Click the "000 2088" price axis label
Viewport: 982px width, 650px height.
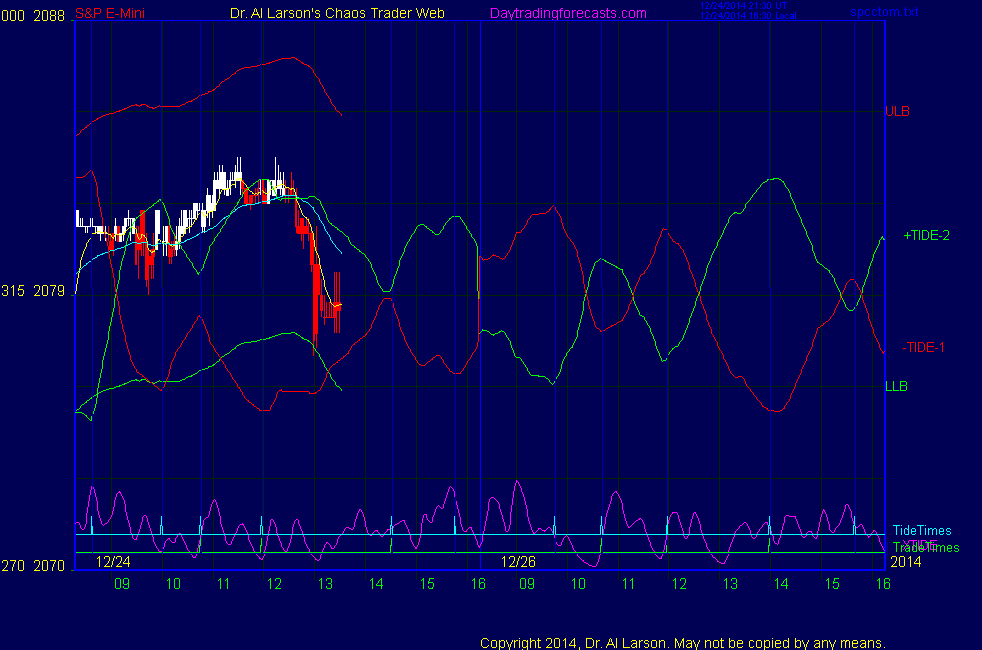pyautogui.click(x=33, y=16)
